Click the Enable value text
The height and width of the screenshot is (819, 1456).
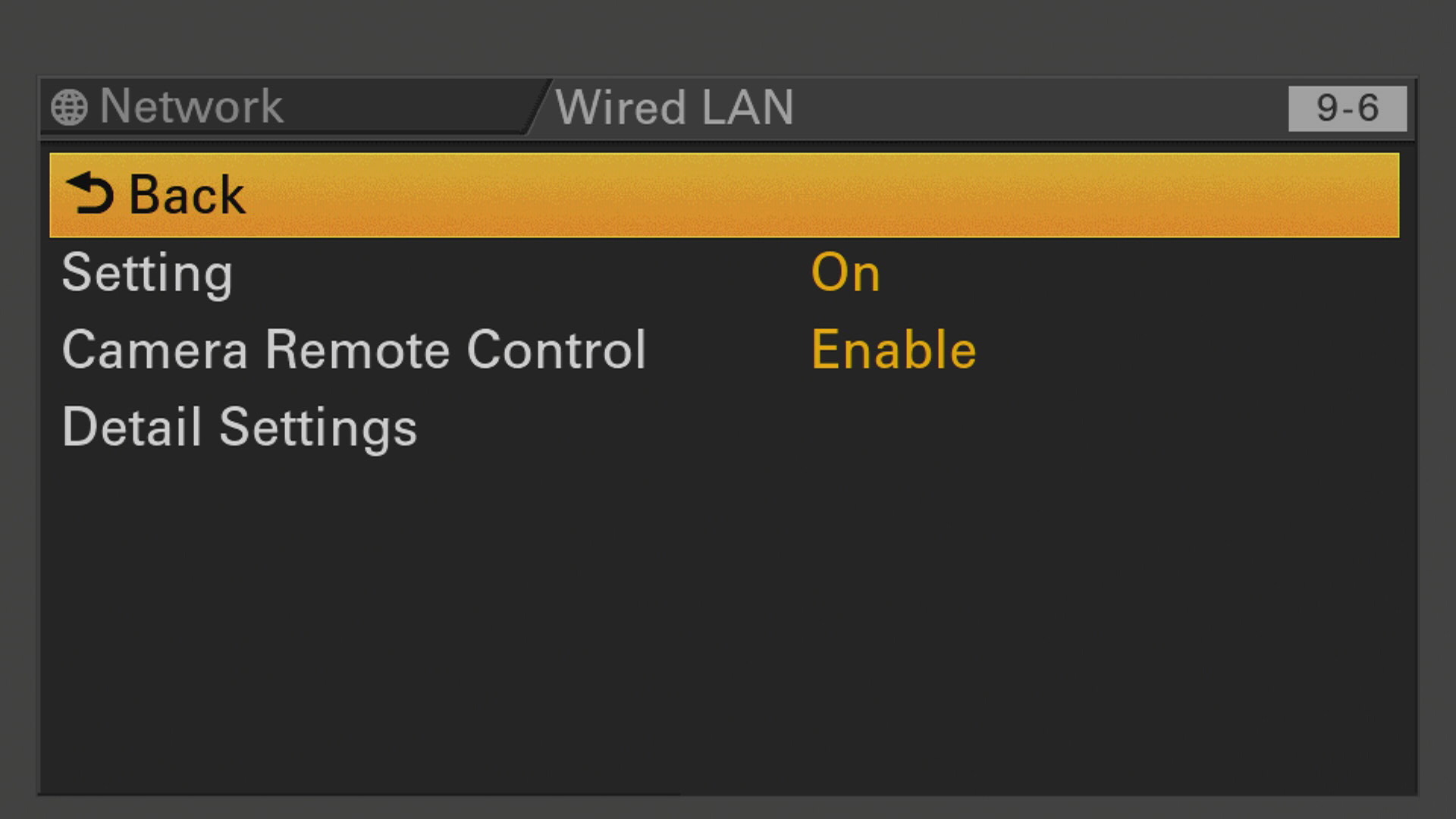coord(893,350)
